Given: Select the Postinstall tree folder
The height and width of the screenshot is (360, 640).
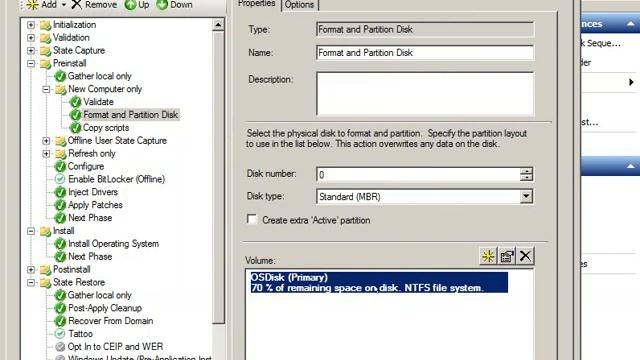Looking at the screenshot, I should pos(71,270).
